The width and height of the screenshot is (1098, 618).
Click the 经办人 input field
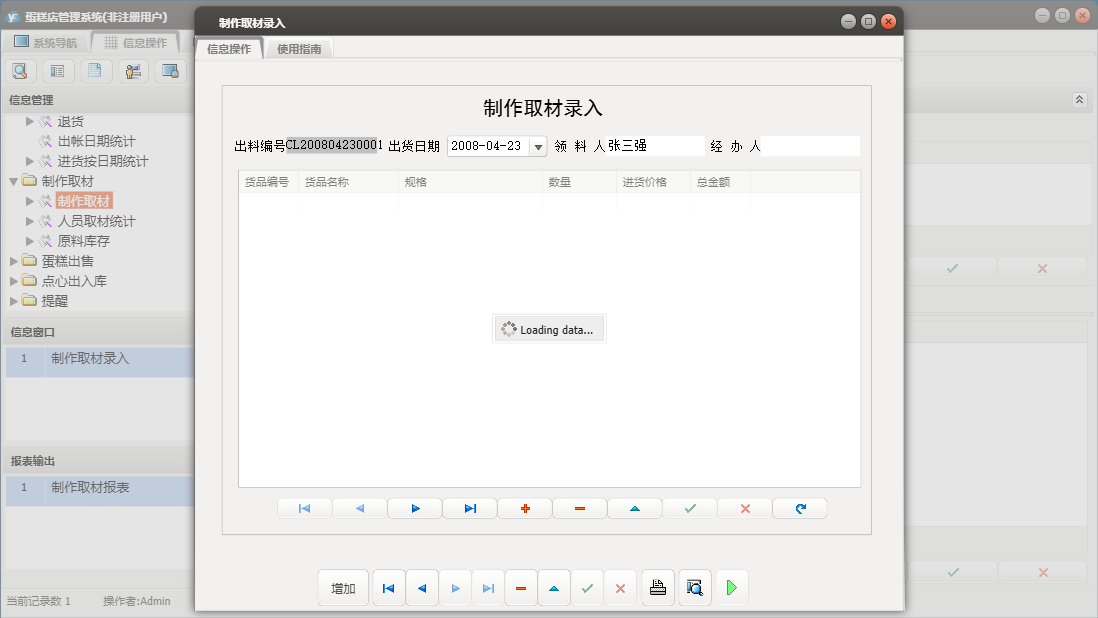(810, 145)
